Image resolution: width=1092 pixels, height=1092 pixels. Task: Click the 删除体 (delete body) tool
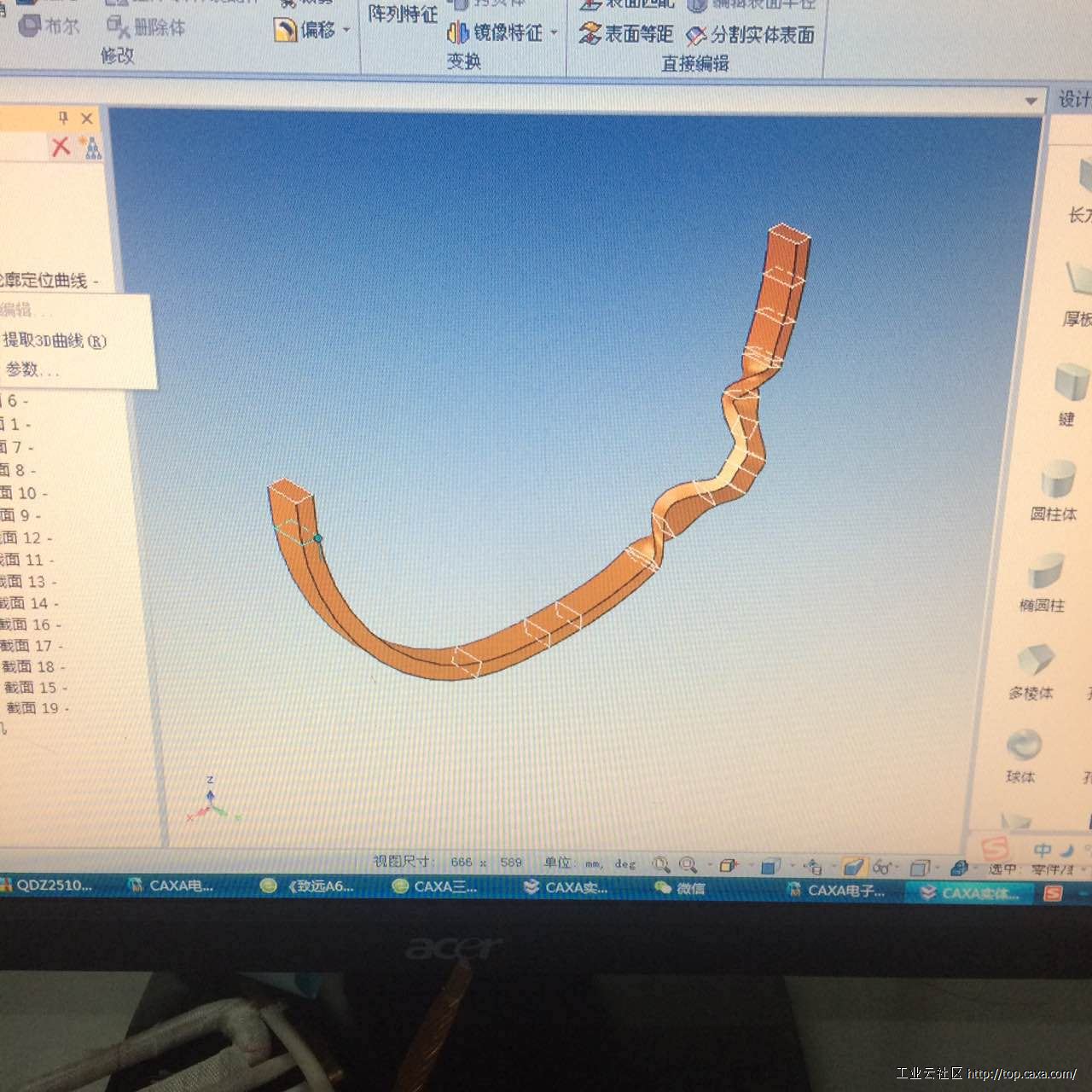click(146, 28)
